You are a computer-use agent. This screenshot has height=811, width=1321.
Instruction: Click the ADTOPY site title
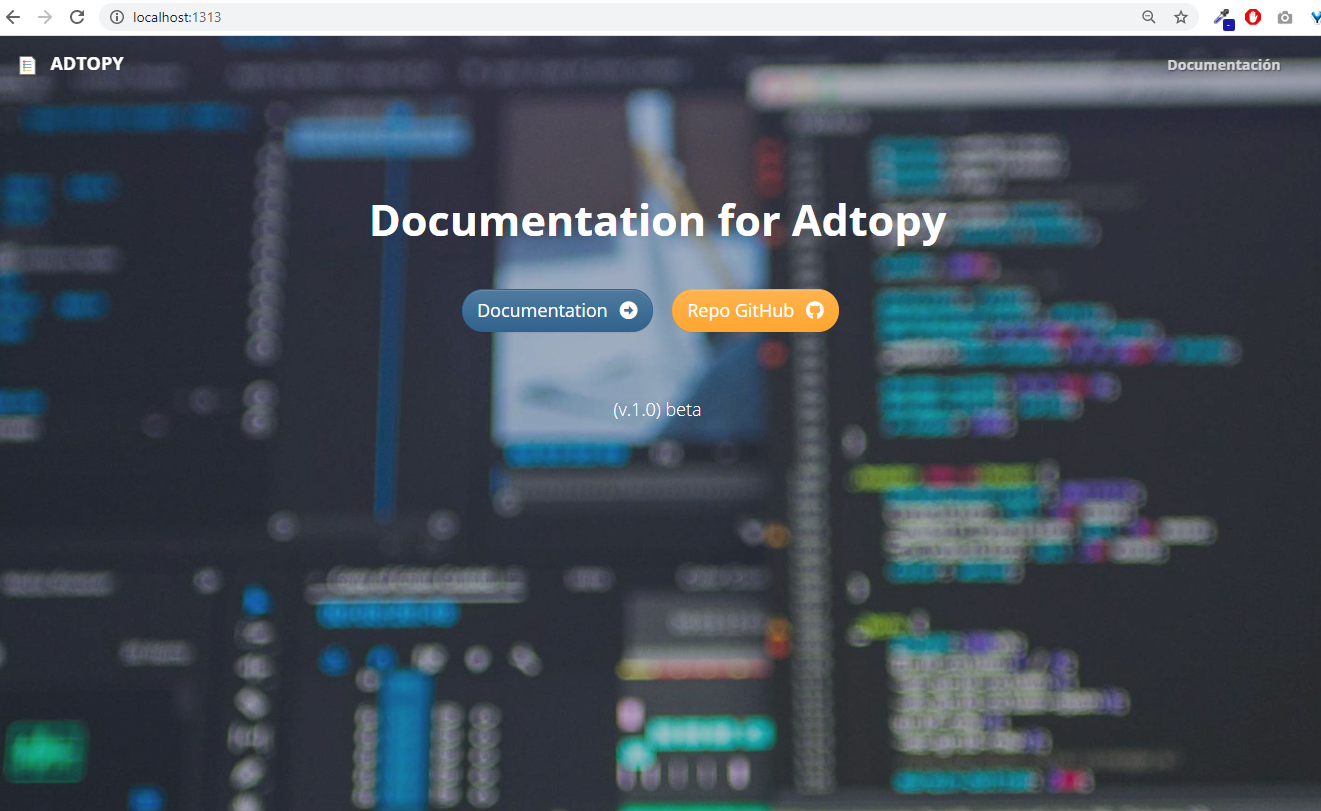[87, 64]
